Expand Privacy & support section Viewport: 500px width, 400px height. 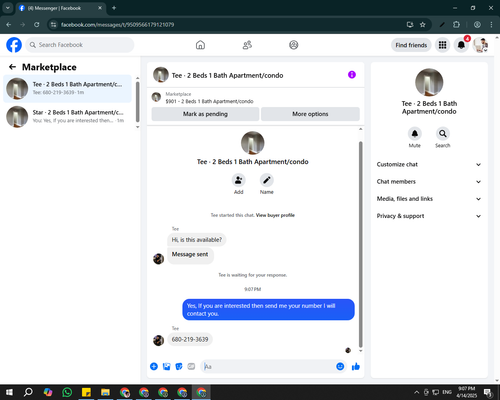429,216
